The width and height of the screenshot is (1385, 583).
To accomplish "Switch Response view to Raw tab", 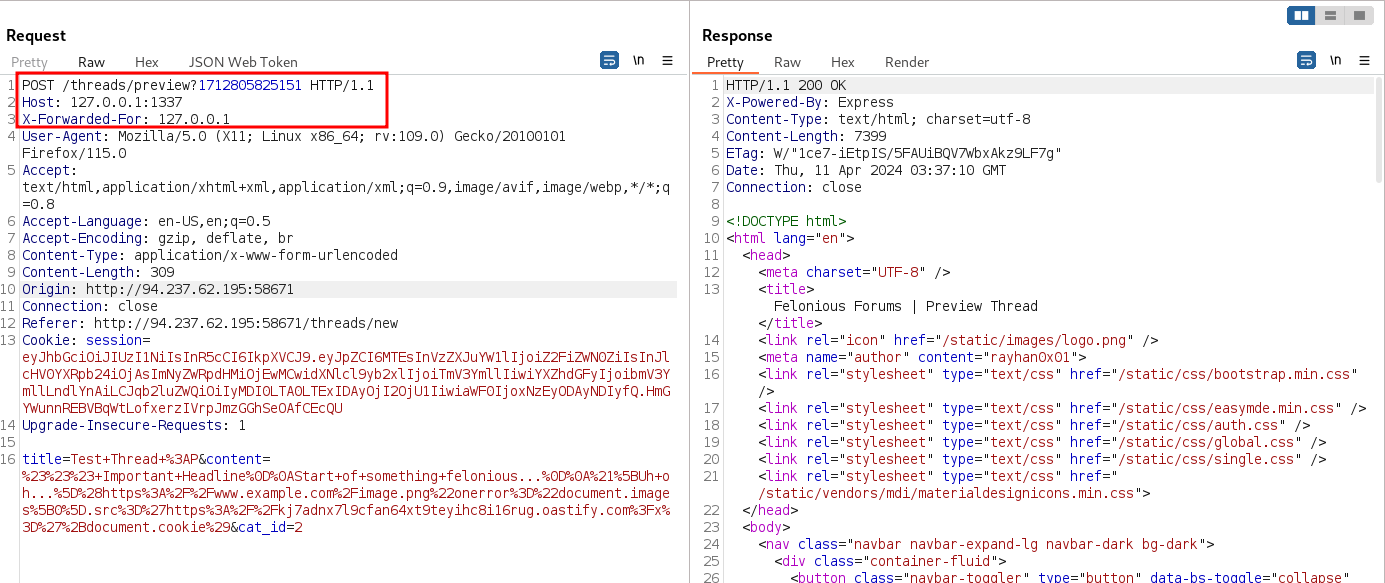I will click(787, 62).
